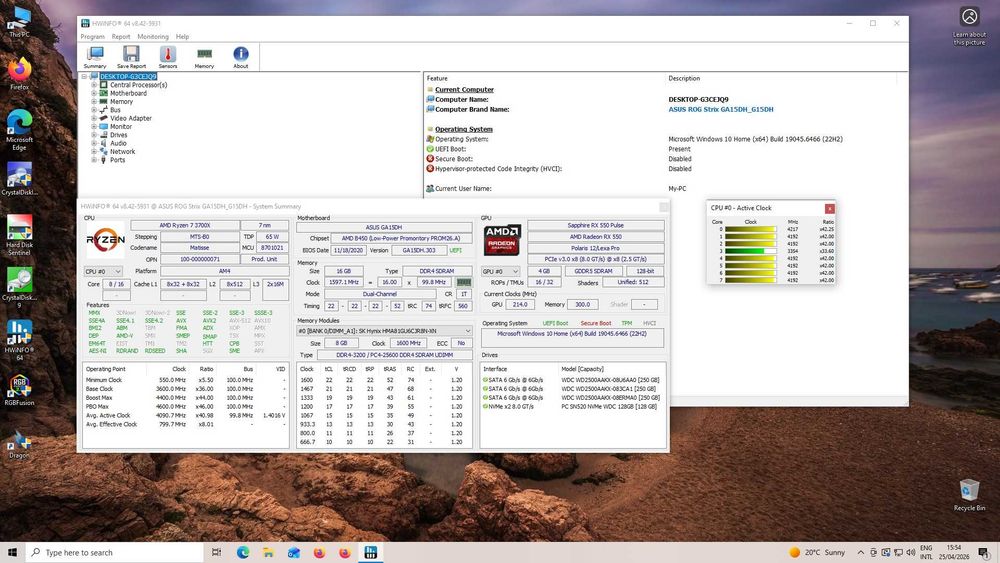Collapse the DESKTOP-G3CEJQ9 root node
Image resolution: width=1000 pixels, height=563 pixels.
coord(84,77)
